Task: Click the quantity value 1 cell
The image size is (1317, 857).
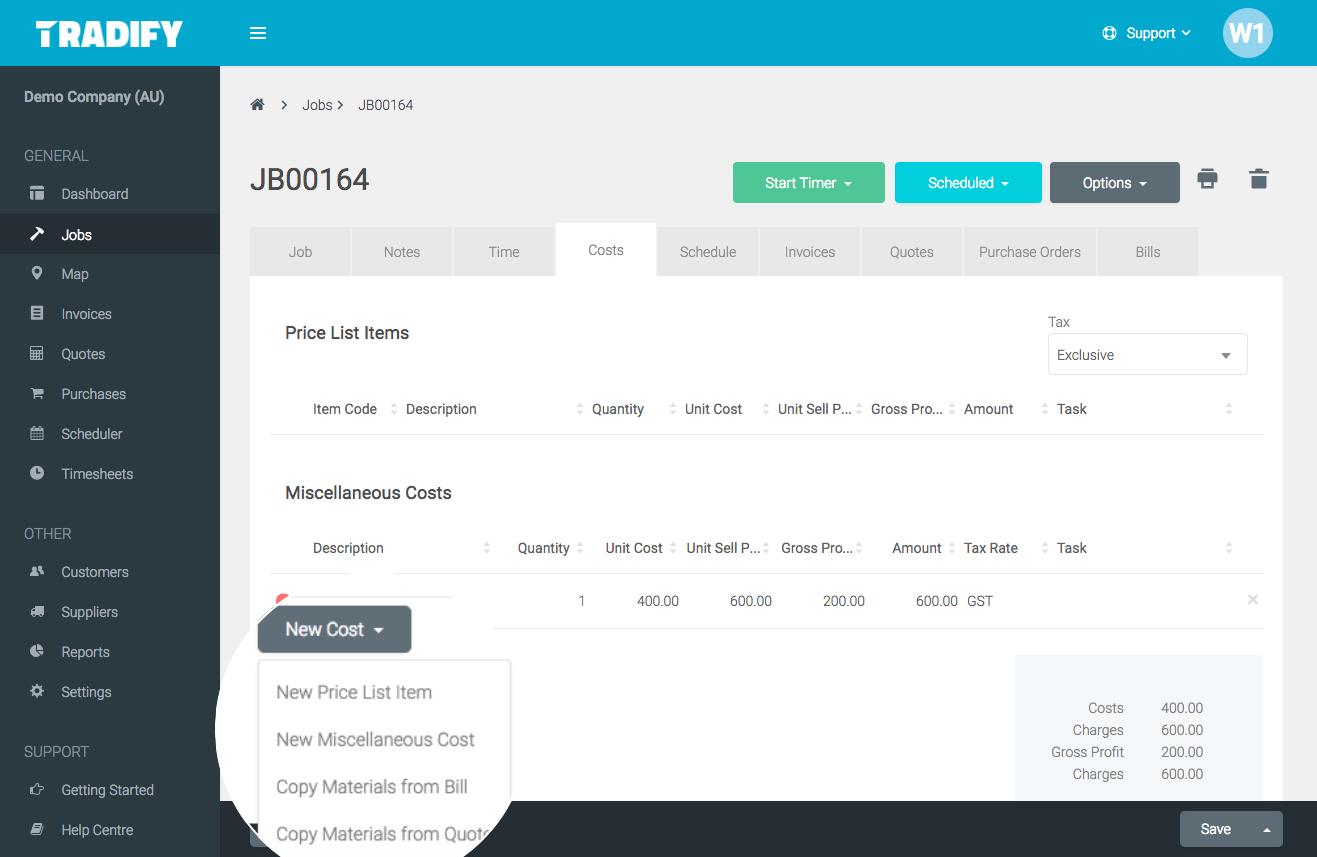Action: click(581, 601)
